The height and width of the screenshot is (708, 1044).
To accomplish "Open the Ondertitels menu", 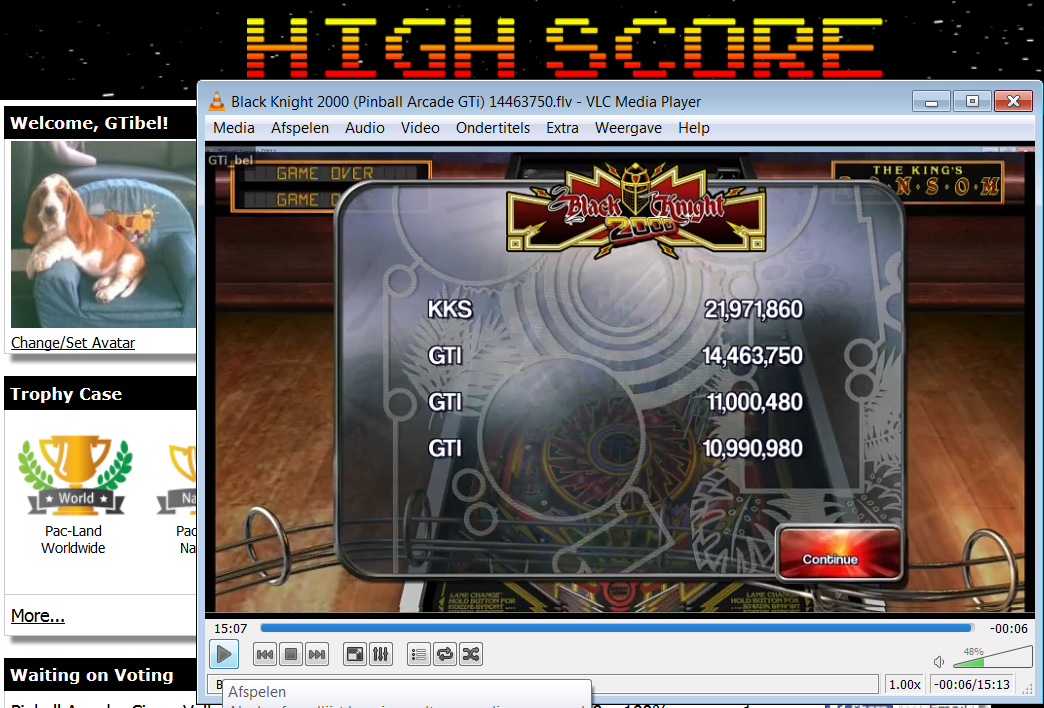I will [x=493, y=128].
